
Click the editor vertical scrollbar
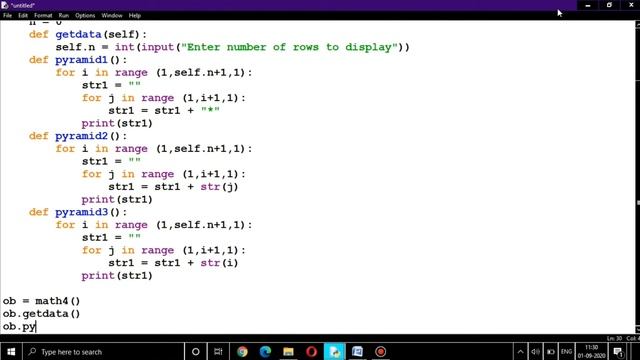tap(638, 177)
